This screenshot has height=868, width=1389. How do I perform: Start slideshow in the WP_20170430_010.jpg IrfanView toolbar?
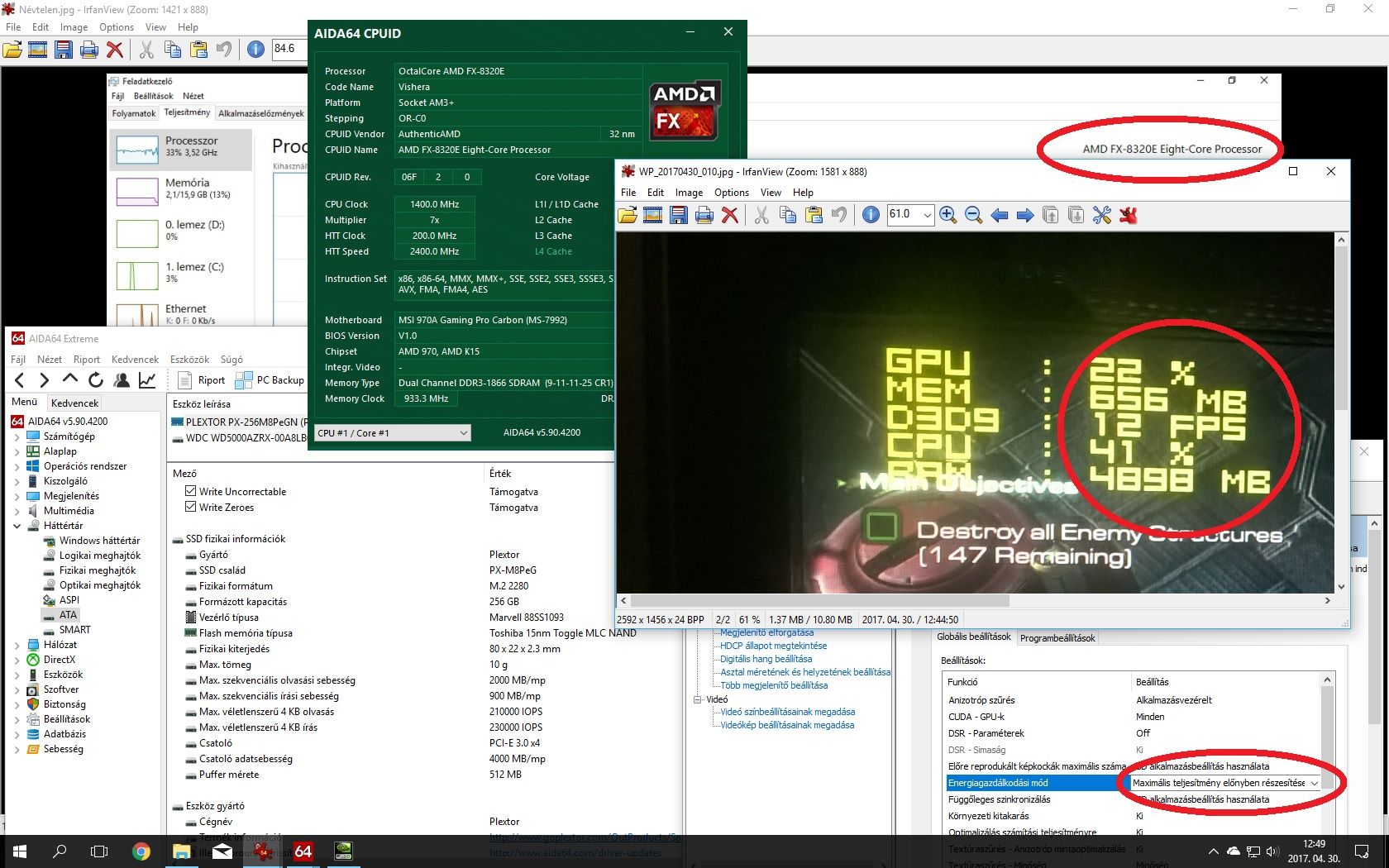652,215
